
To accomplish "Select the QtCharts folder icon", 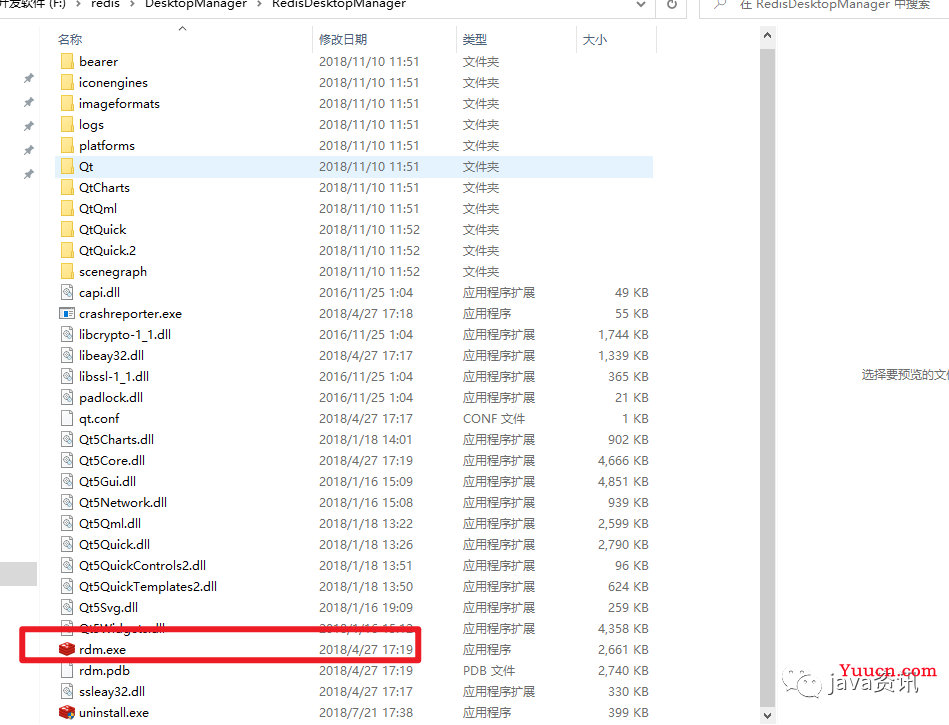I will point(67,187).
